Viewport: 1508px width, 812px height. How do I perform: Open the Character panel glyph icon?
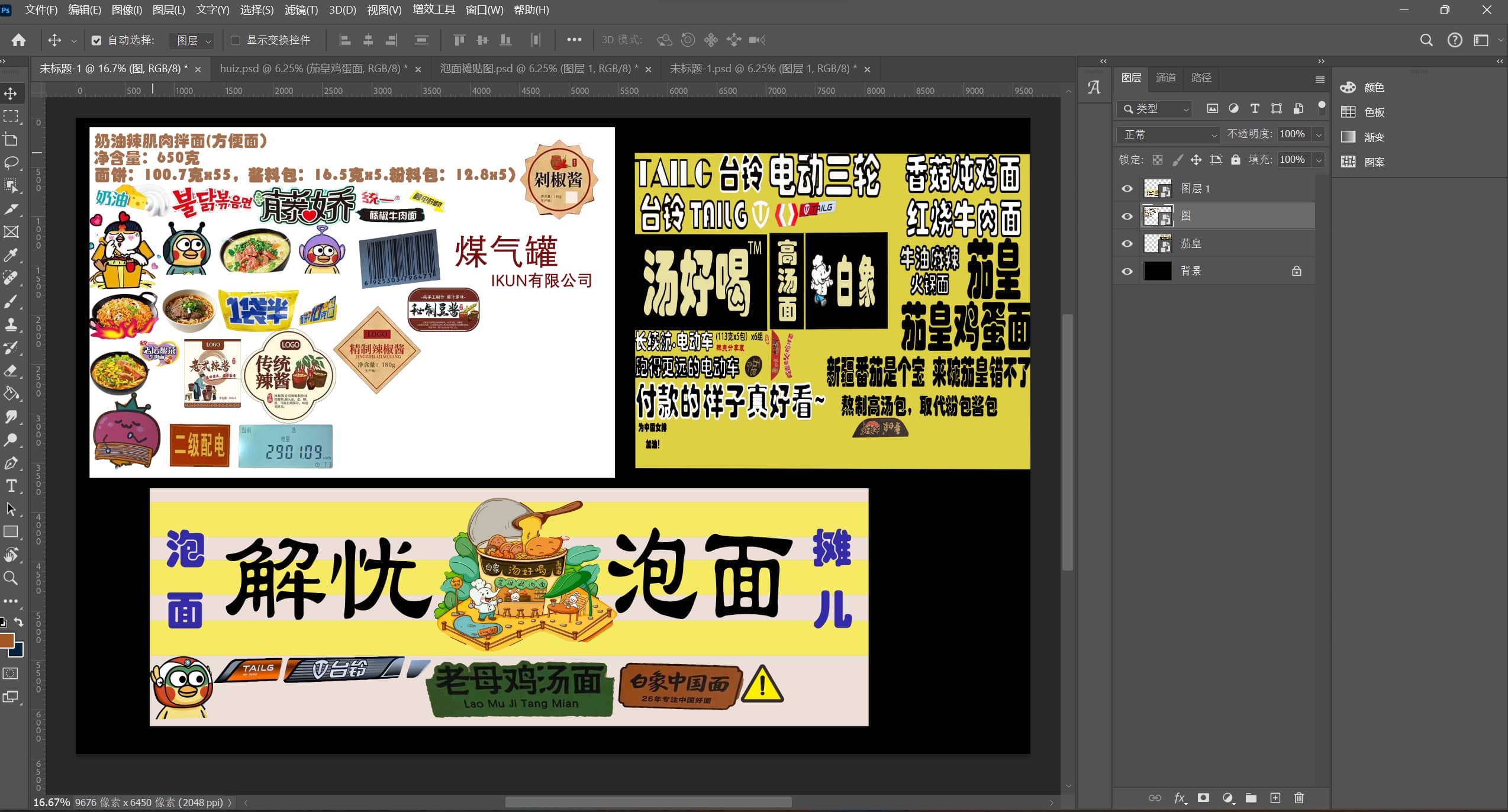[1094, 88]
